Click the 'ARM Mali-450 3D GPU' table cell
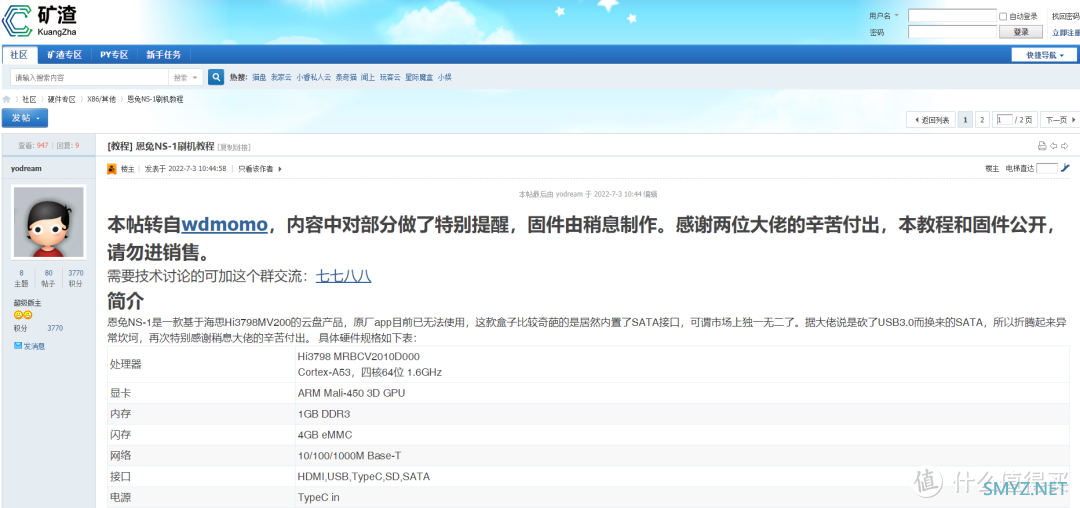The width and height of the screenshot is (1080, 508). pos(351,393)
